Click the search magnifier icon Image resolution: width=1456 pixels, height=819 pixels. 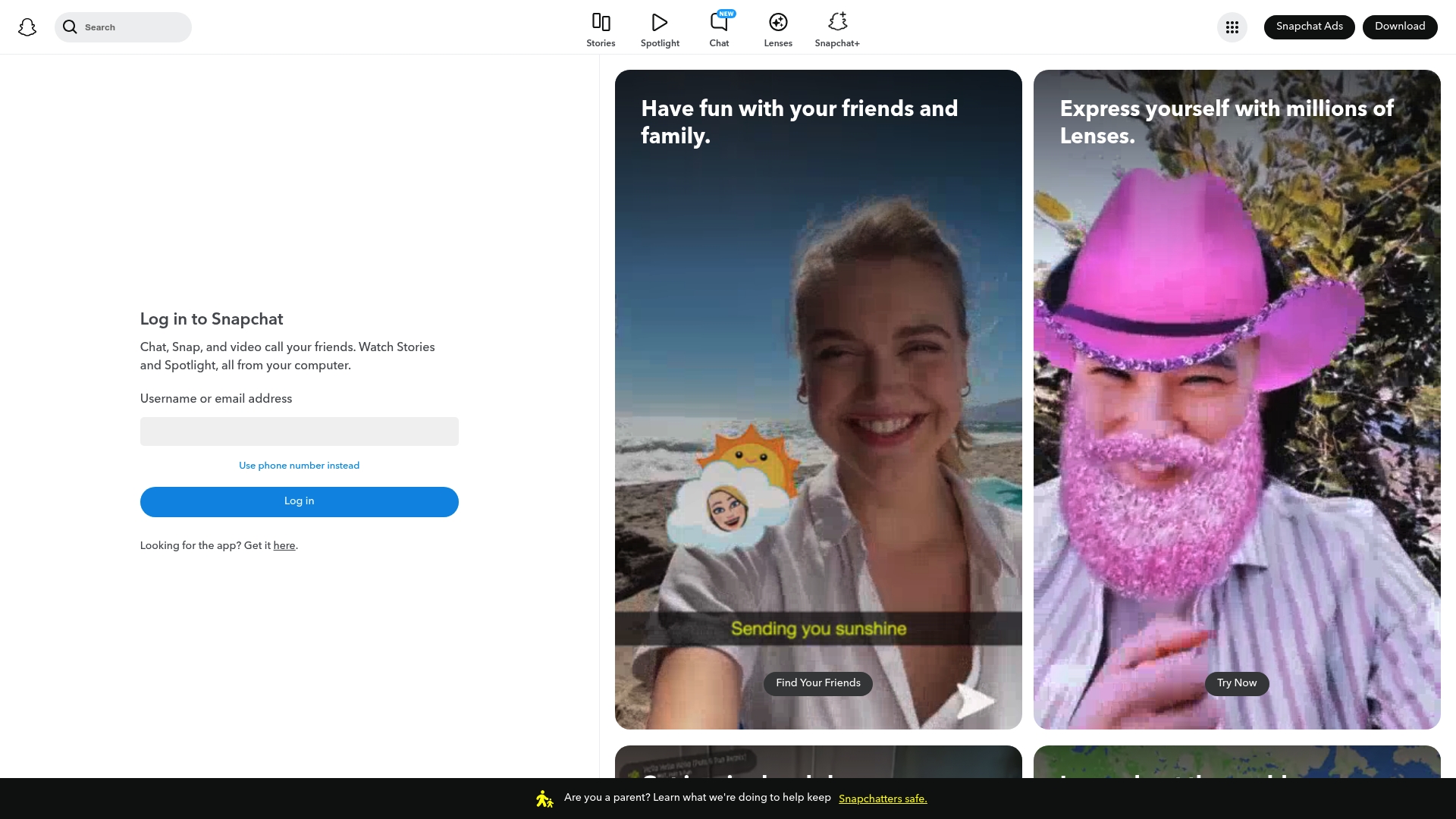(x=71, y=27)
